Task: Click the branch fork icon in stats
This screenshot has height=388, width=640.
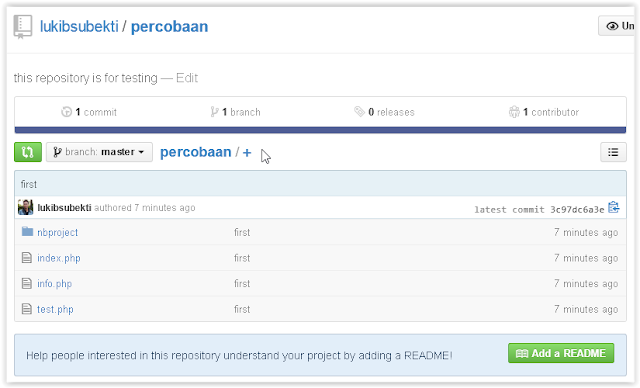Action: 214,112
